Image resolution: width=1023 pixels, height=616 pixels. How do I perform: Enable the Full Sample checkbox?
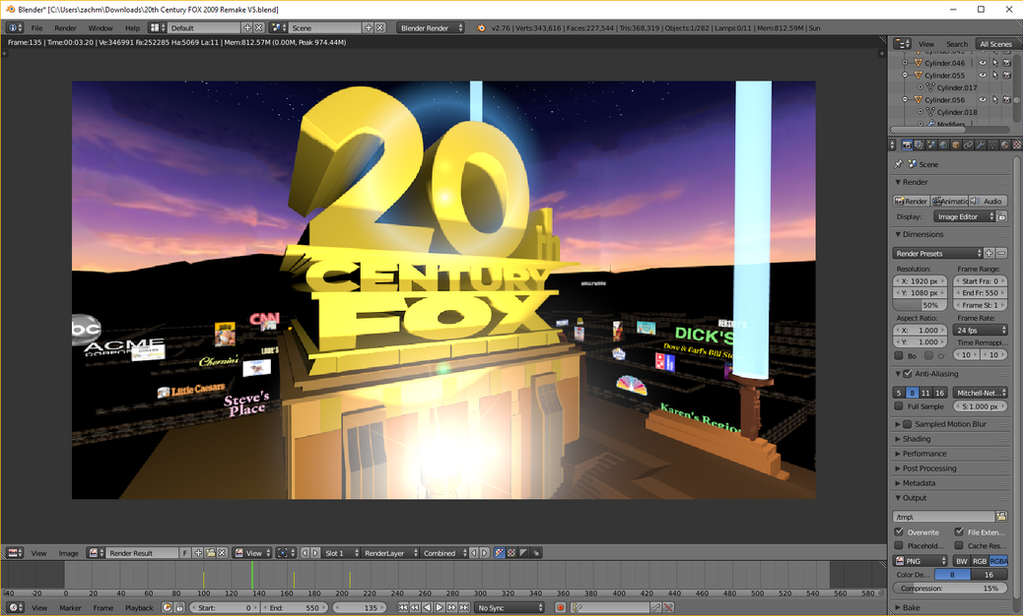899,407
